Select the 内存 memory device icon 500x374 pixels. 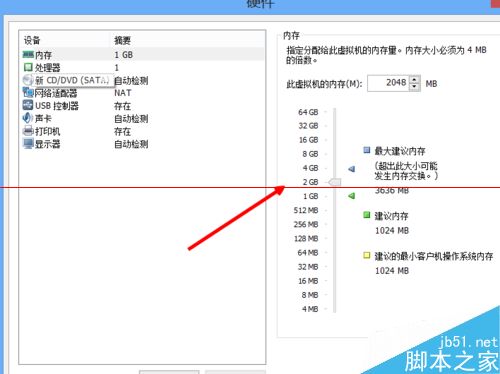point(28,54)
